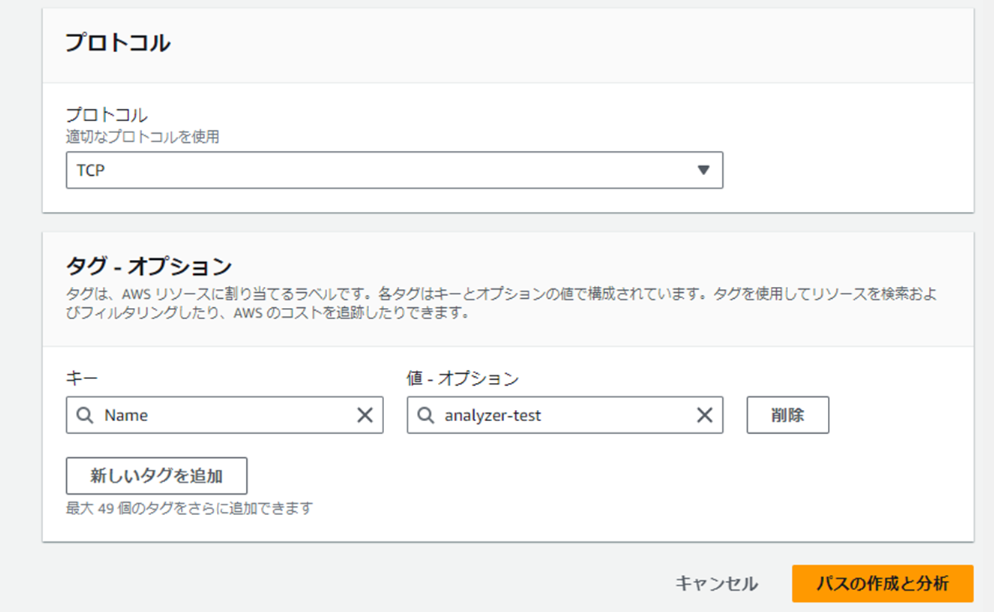
Task: Click the 適切なプロトコルを使用 hint text
Action: pyautogui.click(x=143, y=137)
